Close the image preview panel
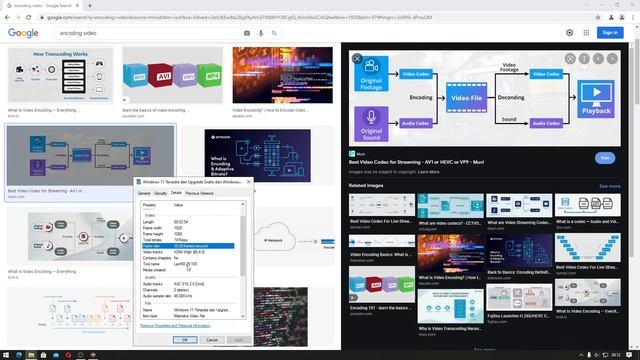This screenshot has height=360, width=640. coord(357,58)
